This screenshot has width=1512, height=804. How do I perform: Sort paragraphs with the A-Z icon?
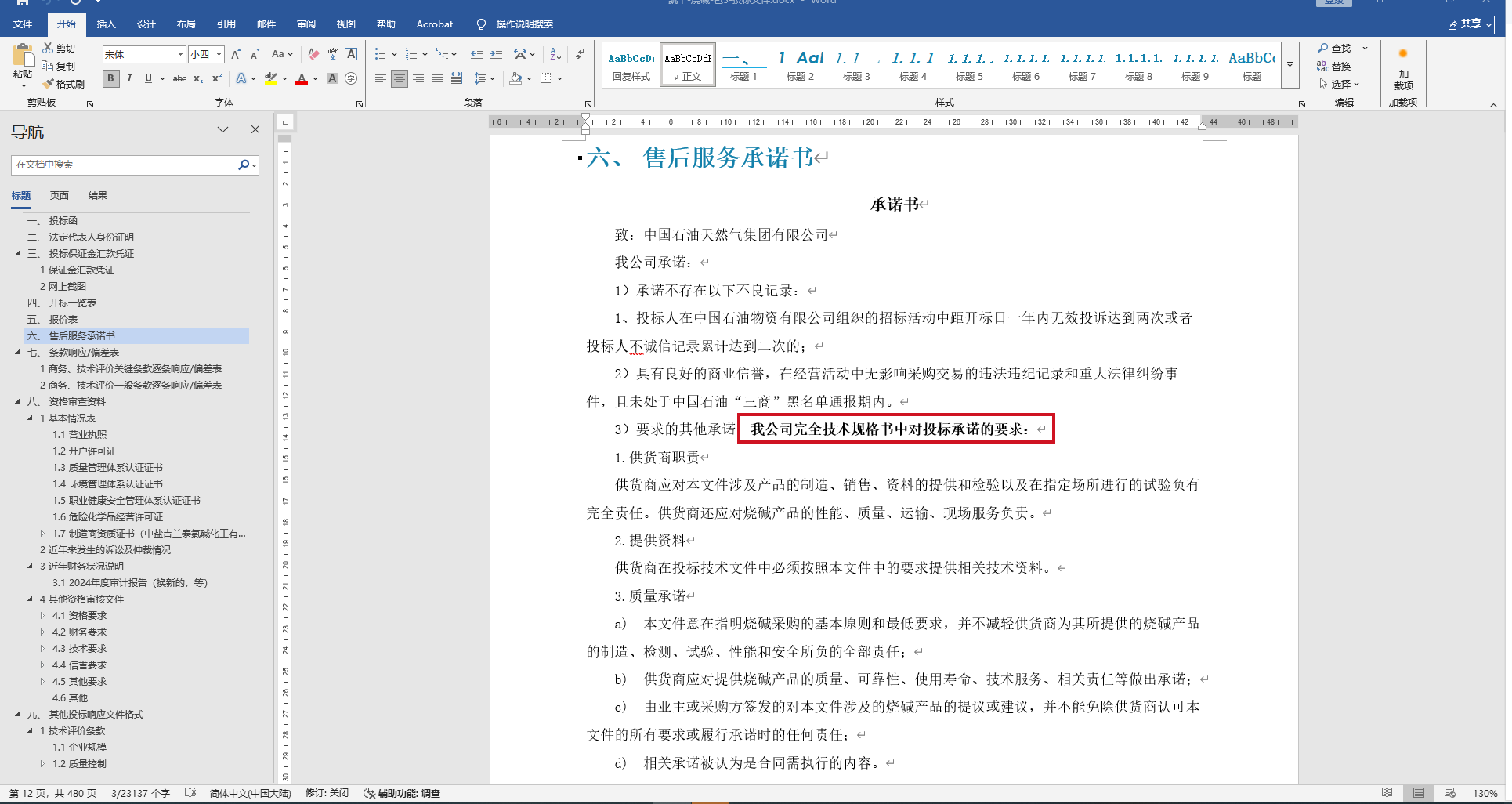[555, 54]
